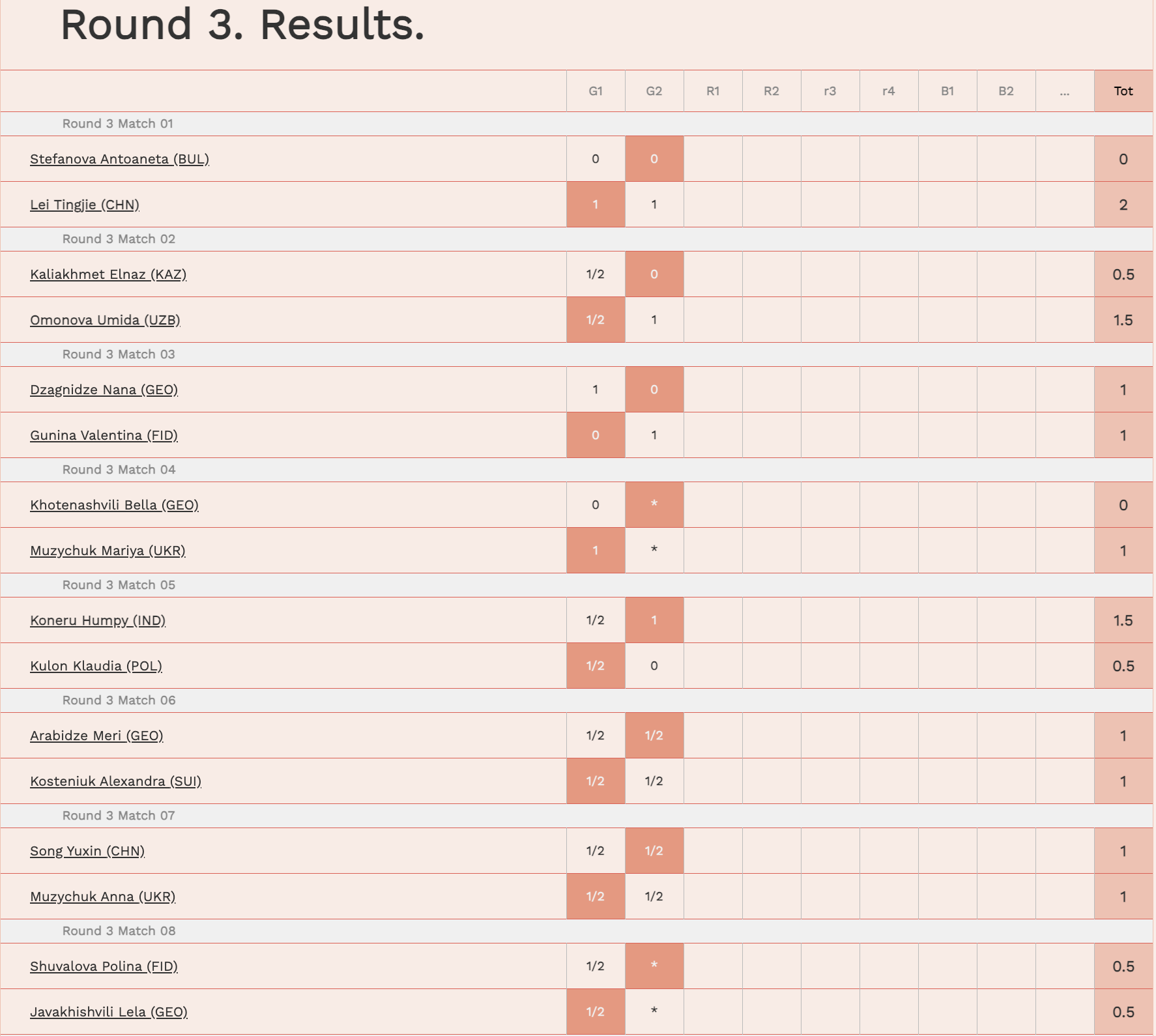Open Kulon Klaudia (POL) link
This screenshot has height=1036, width=1156.
click(96, 666)
